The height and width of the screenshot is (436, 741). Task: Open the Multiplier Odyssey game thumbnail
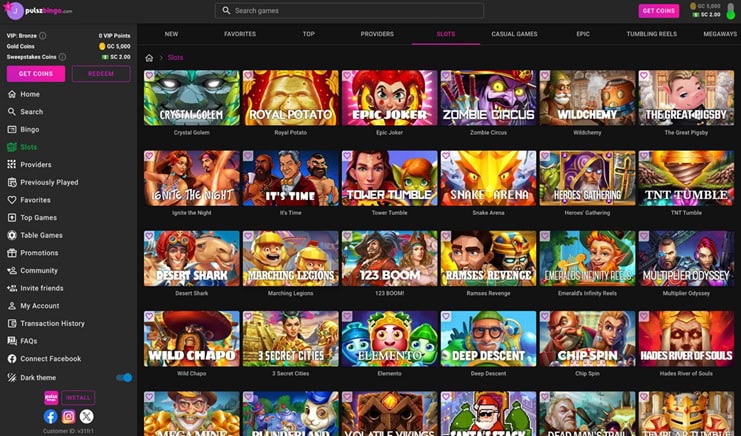[686, 258]
